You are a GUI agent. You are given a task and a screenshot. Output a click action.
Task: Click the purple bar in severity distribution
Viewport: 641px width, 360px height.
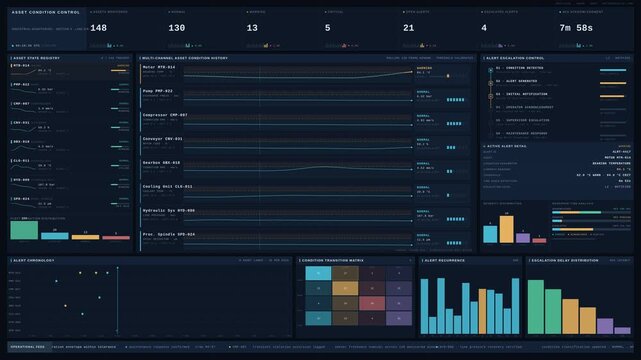tap(523, 238)
